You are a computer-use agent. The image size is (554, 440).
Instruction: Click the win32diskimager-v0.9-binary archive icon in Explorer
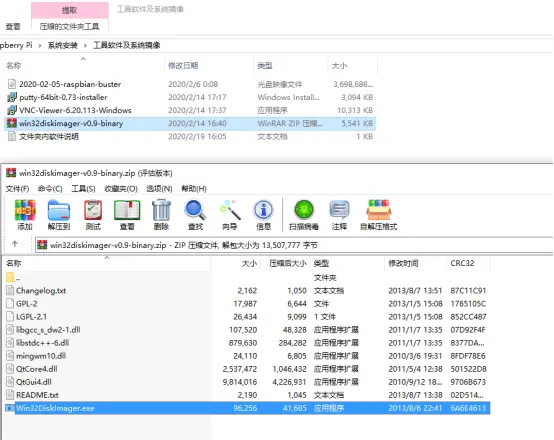[12, 123]
